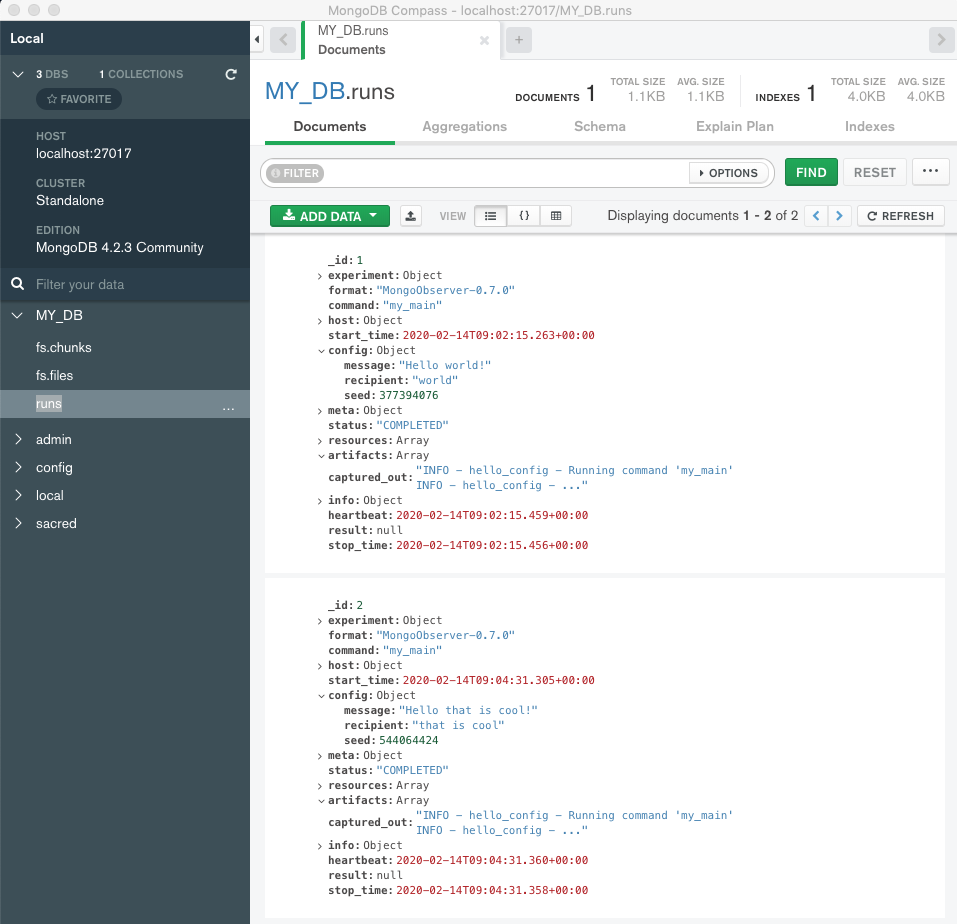The image size is (957, 924).
Task: Click the seed value 544064424
Action: pos(408,740)
